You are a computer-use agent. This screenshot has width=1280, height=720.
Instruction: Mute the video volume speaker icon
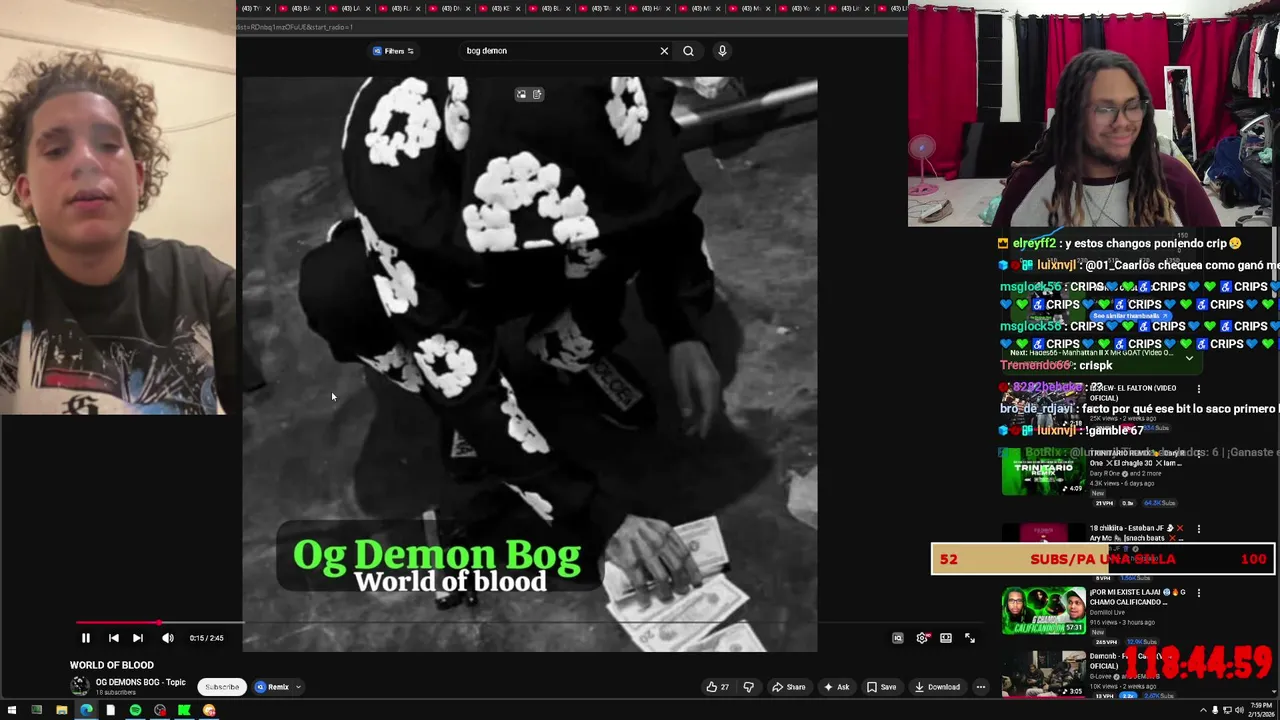tap(167, 638)
